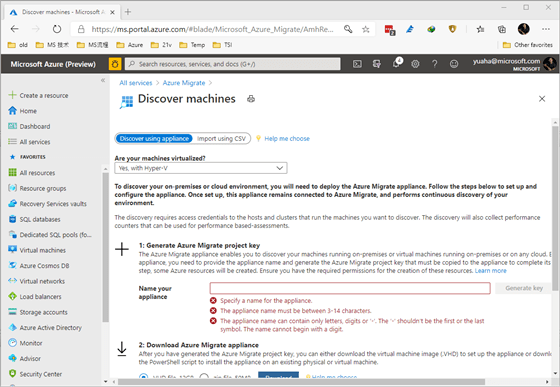Click the portal search box
560x387 pixels.
point(233,64)
